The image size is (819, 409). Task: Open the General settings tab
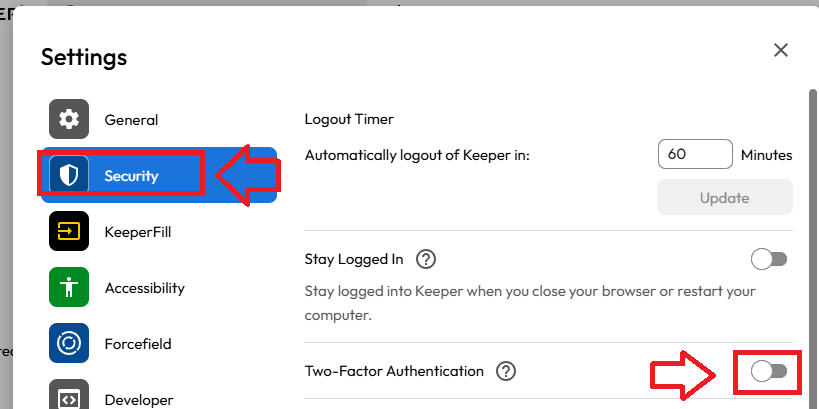tap(131, 120)
